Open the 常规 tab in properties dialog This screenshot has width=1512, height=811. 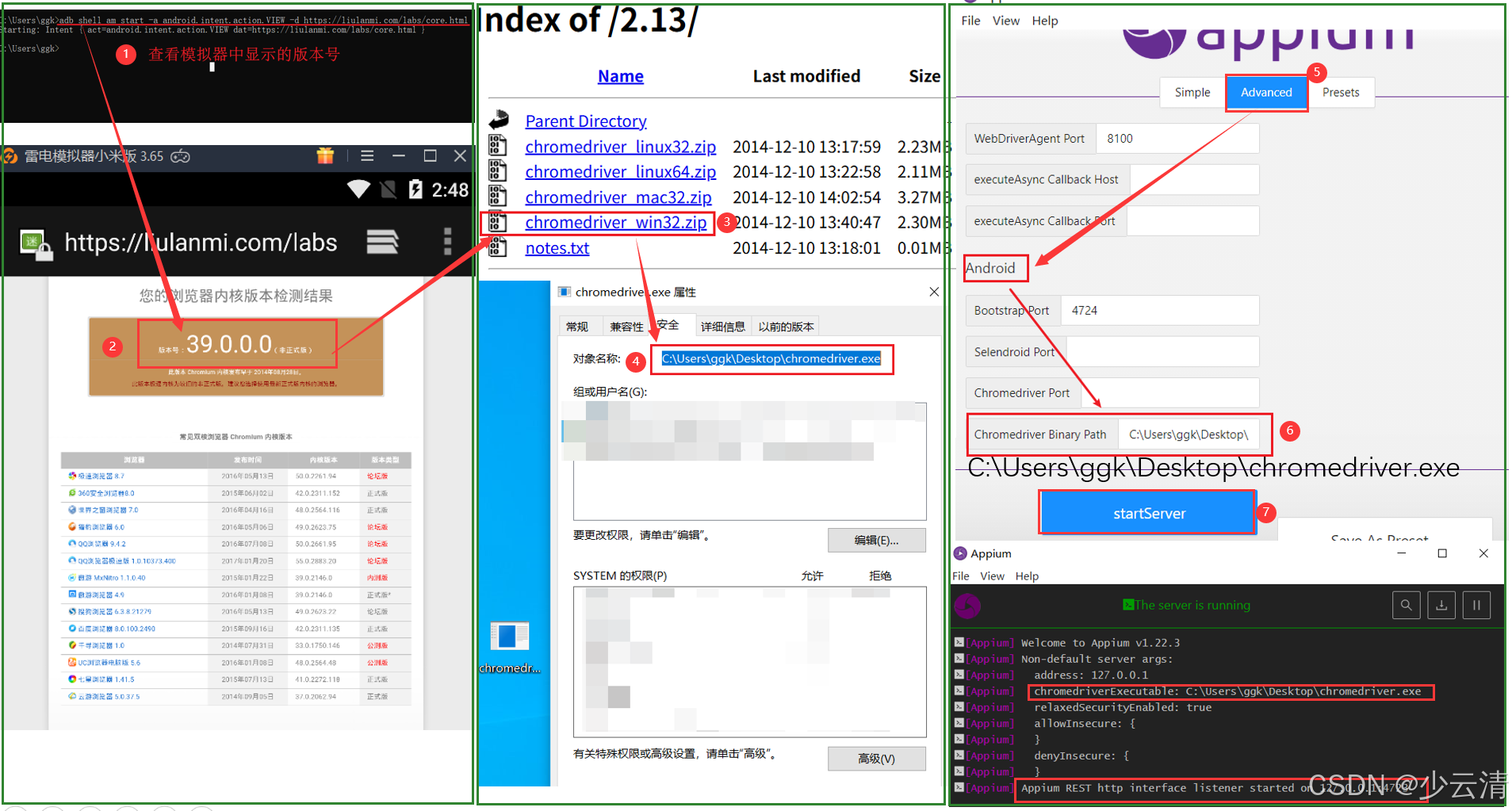pyautogui.click(x=577, y=327)
